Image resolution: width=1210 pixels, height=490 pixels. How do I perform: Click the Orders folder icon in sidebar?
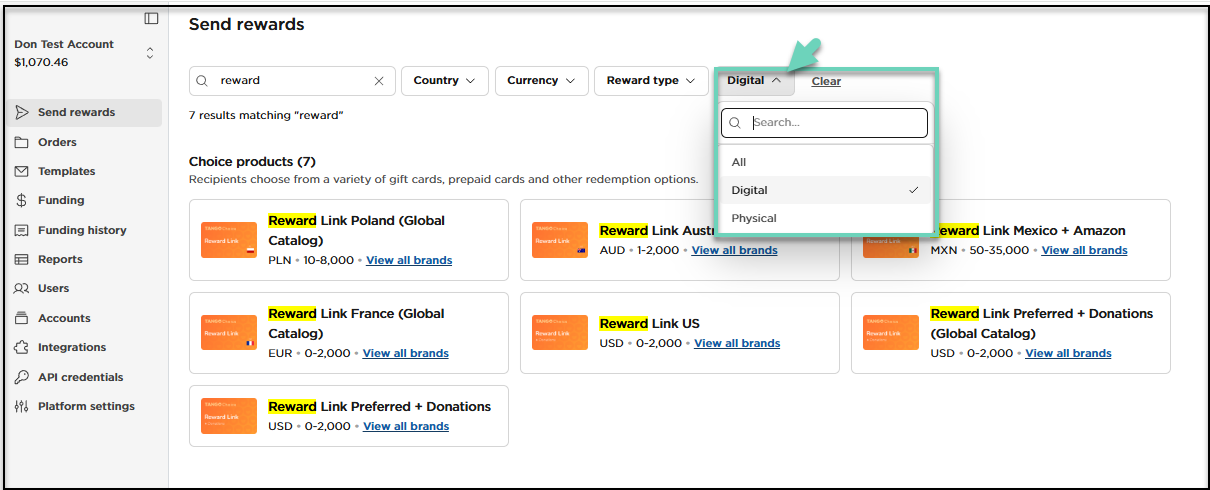[x=21, y=142]
